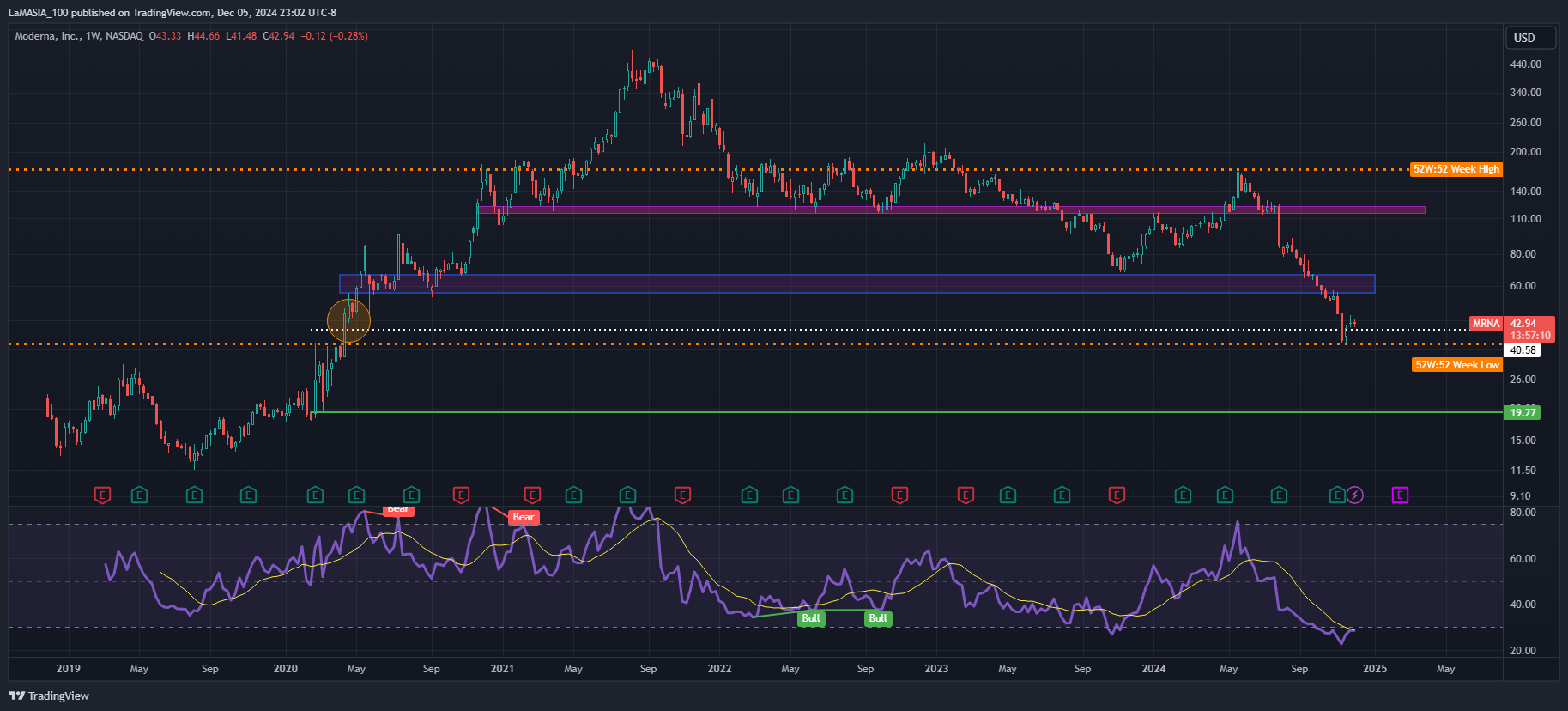This screenshot has height=711, width=1568.
Task: Click the red earnings marker from November 2023
Action: [x=1117, y=495]
